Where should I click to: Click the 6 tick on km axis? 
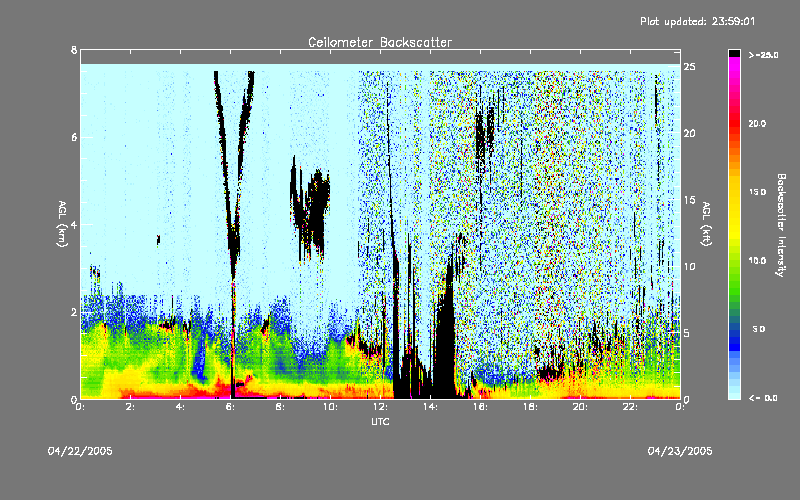(74, 137)
